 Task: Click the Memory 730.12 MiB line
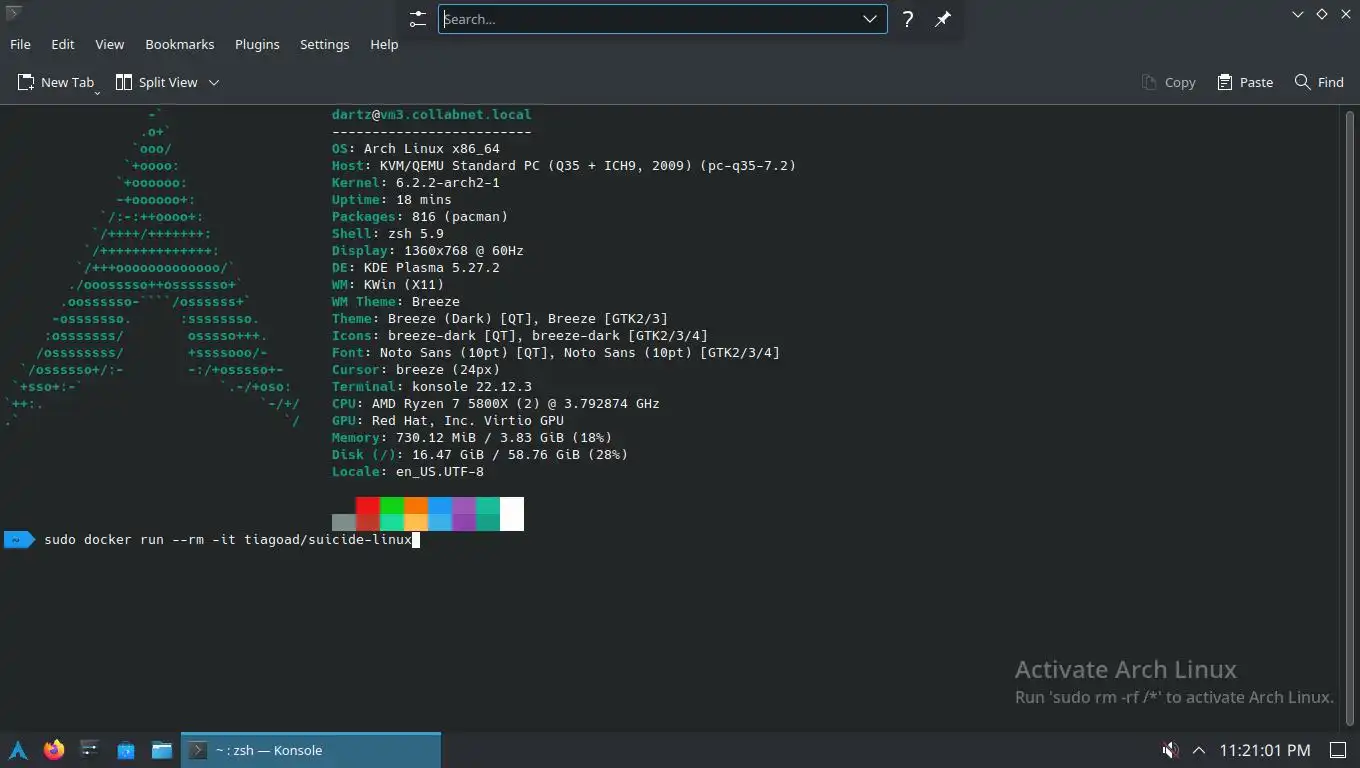[472, 437]
